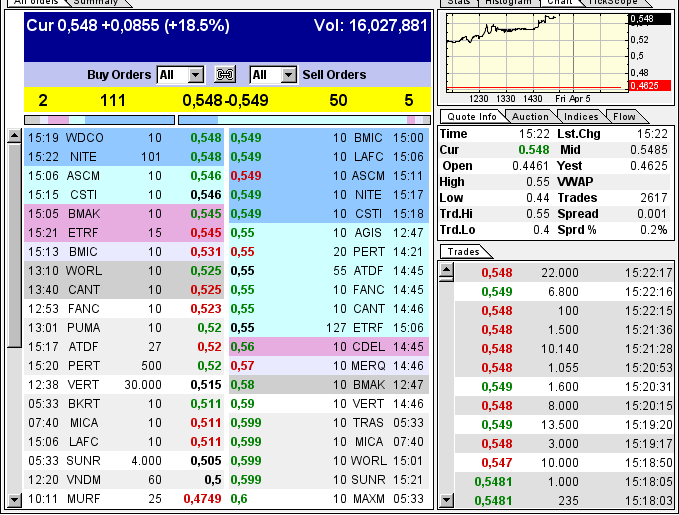The height and width of the screenshot is (515, 679).
Task: Select the VERT buy order of 30.000
Action: click(124, 385)
